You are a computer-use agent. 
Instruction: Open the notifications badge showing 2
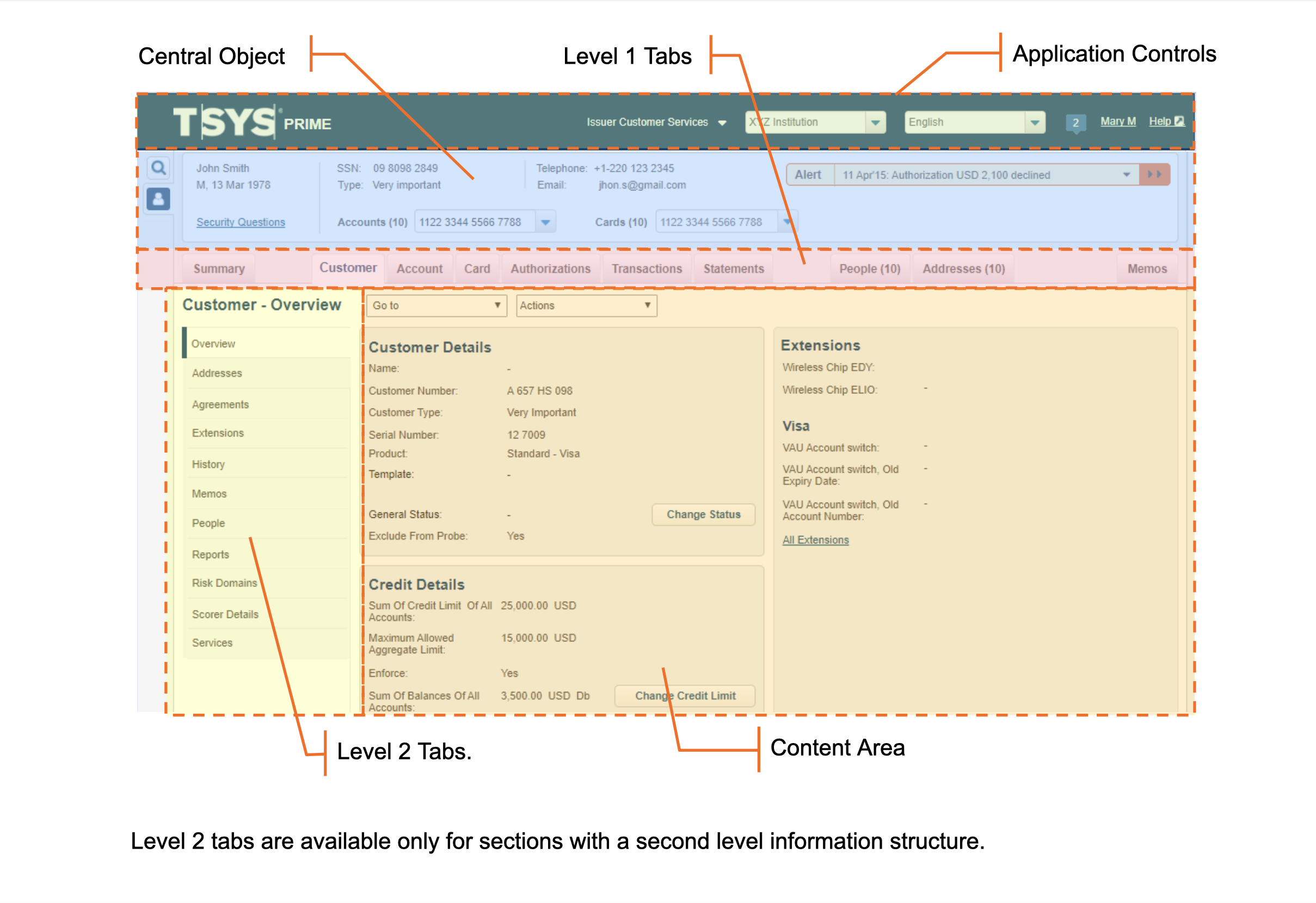click(x=1075, y=123)
